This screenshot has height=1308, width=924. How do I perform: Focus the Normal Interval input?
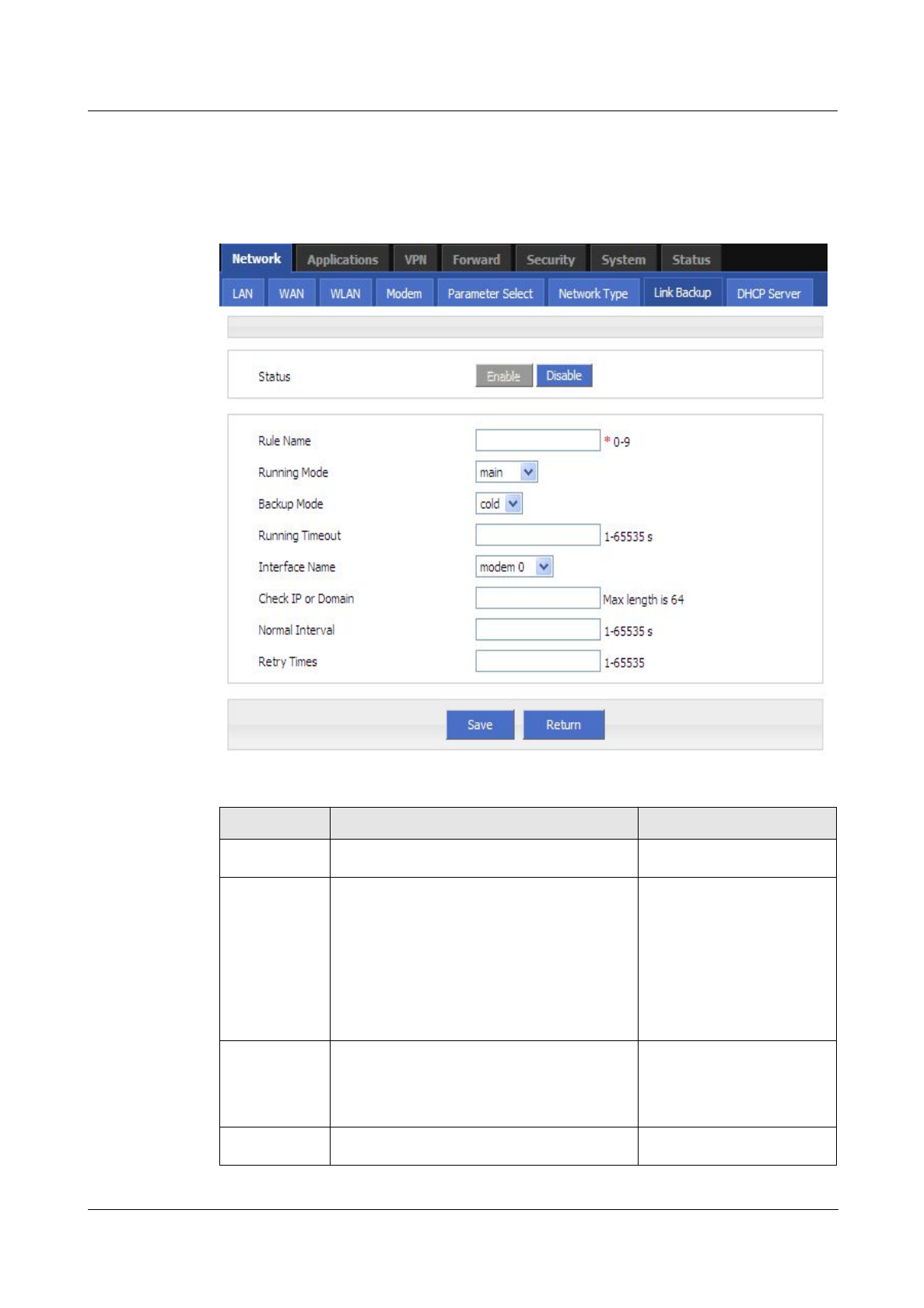pyautogui.click(x=537, y=629)
